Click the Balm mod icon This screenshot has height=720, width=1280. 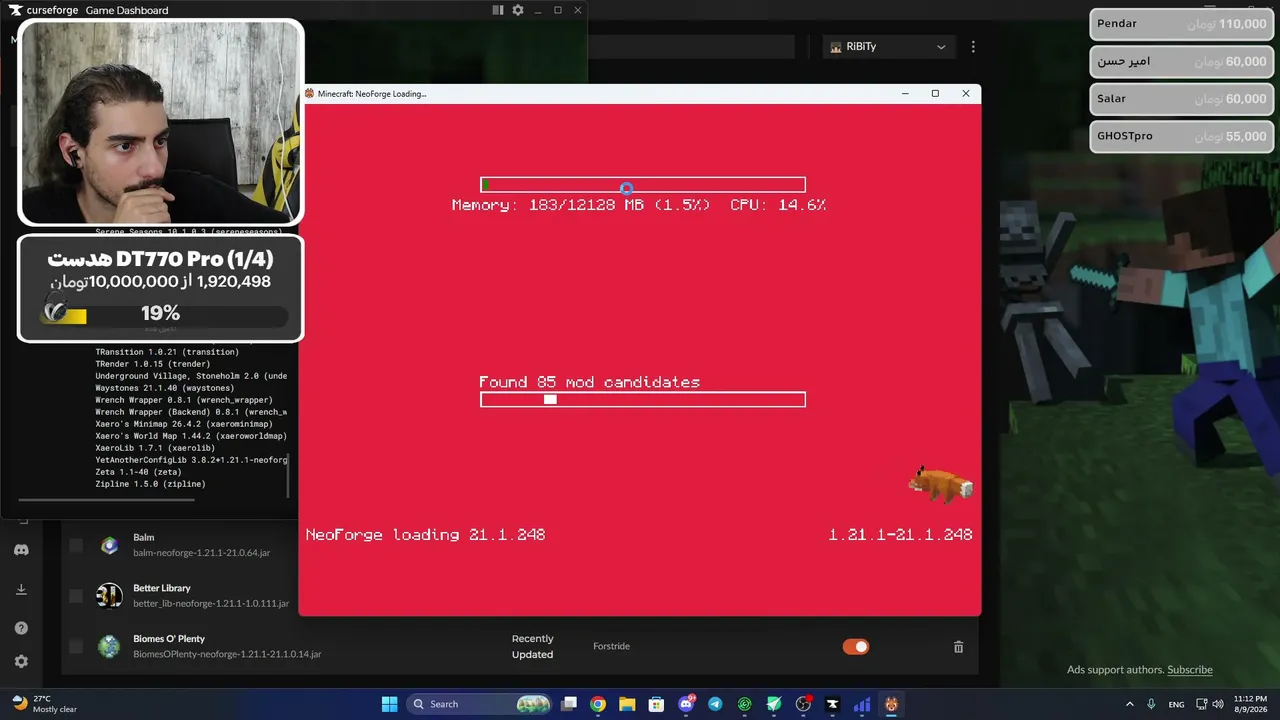109,545
